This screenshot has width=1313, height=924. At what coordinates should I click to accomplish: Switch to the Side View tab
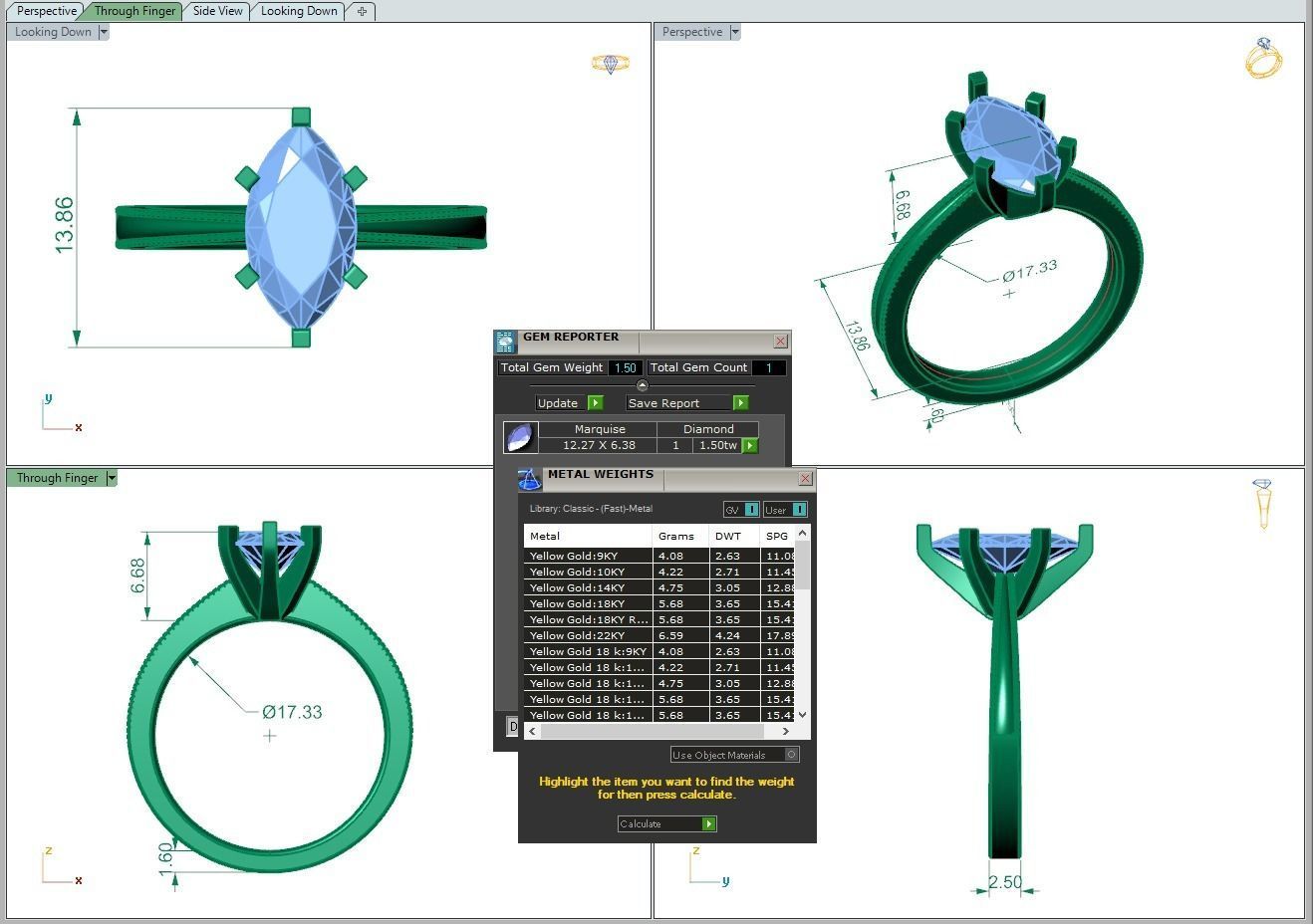(217, 11)
